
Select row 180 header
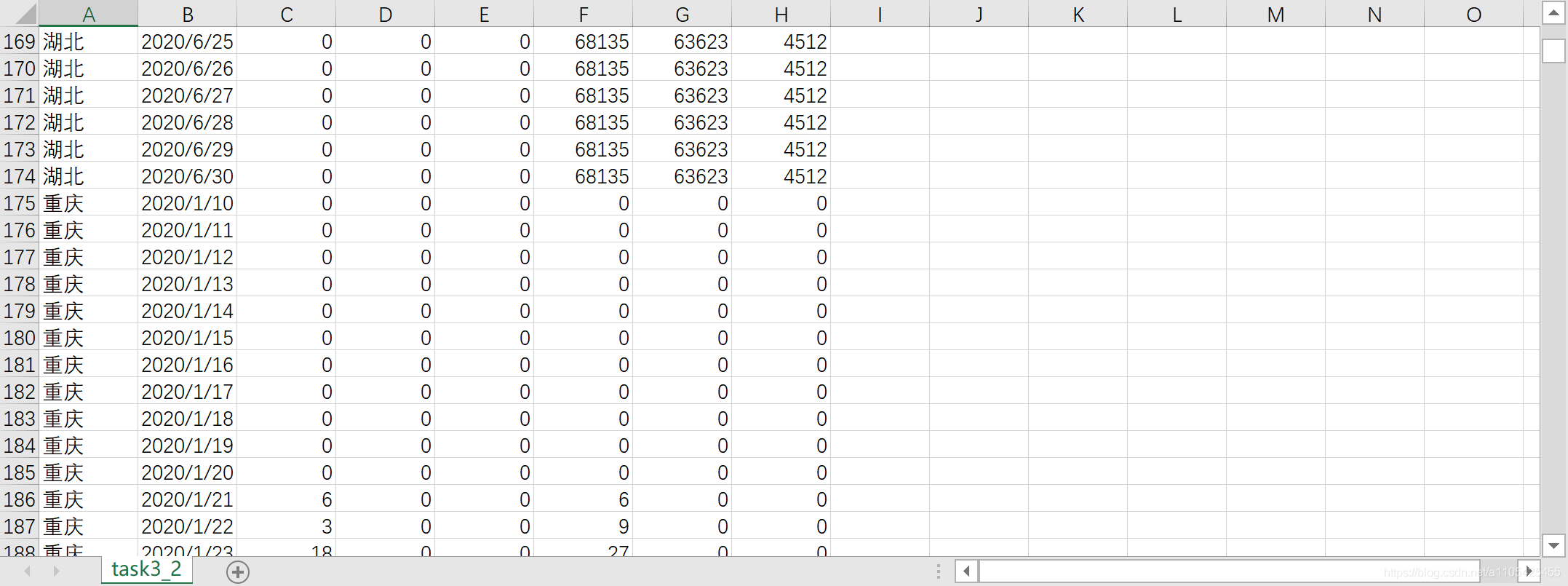(20, 338)
